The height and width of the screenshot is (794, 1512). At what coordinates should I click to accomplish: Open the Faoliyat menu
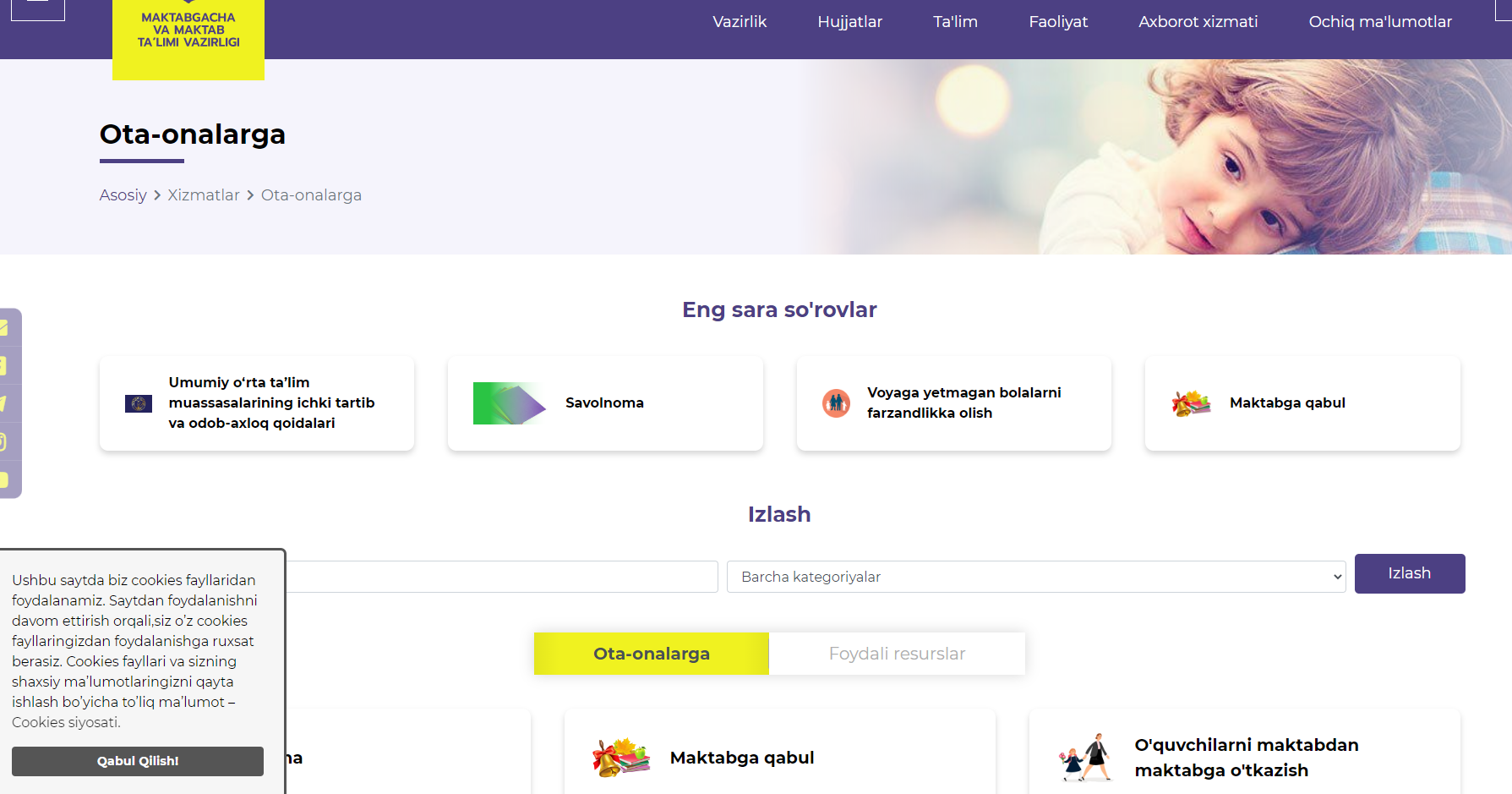(1058, 22)
